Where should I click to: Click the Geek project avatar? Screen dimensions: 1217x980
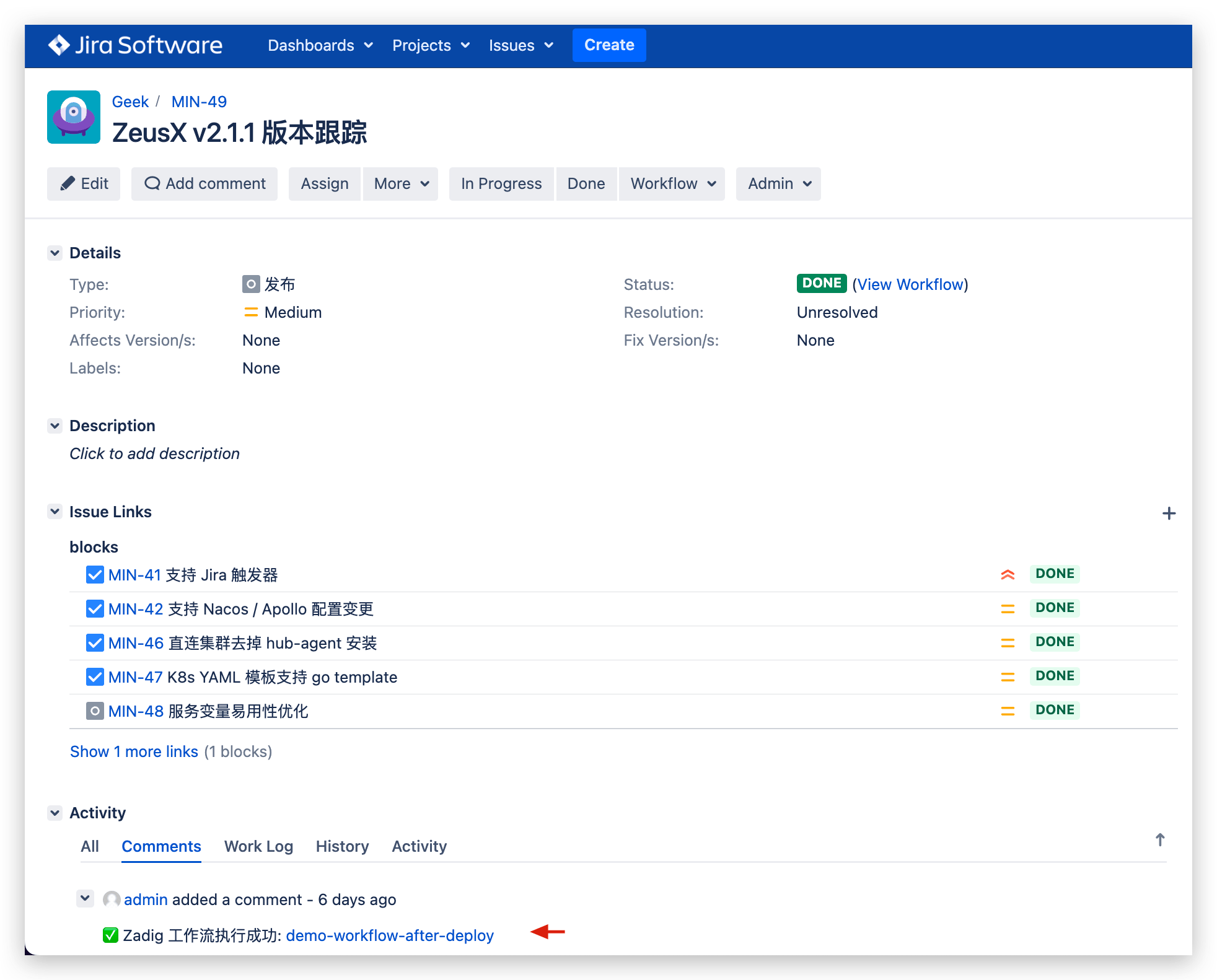pyautogui.click(x=73, y=117)
